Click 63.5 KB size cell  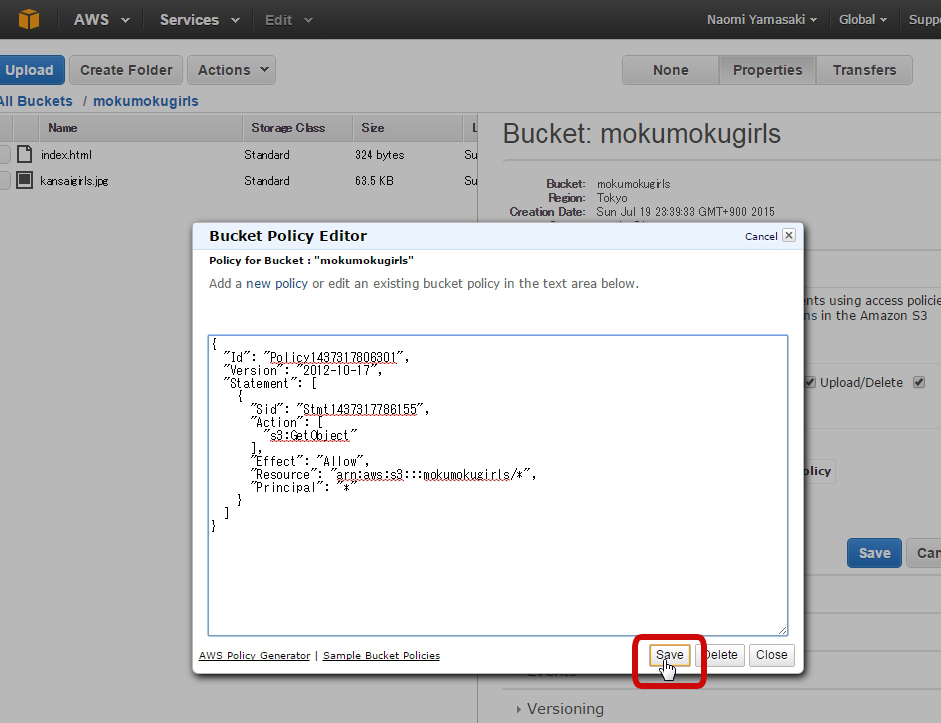374,181
